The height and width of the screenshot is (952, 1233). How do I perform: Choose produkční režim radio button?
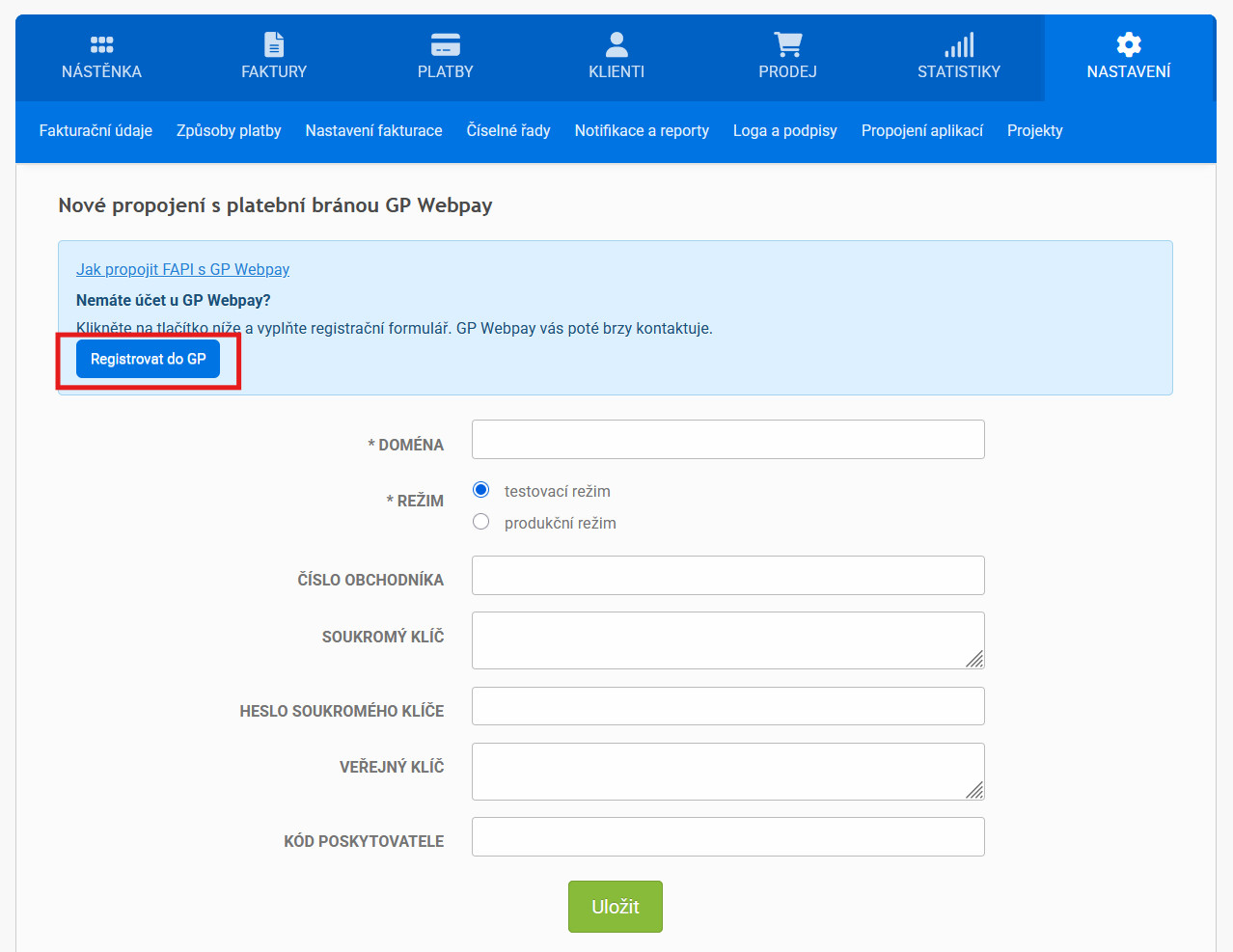(x=481, y=522)
